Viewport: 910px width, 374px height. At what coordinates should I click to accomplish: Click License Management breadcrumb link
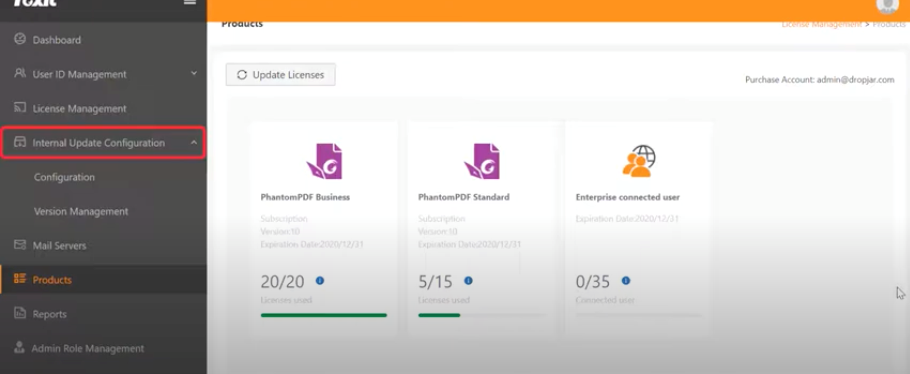[x=821, y=24]
